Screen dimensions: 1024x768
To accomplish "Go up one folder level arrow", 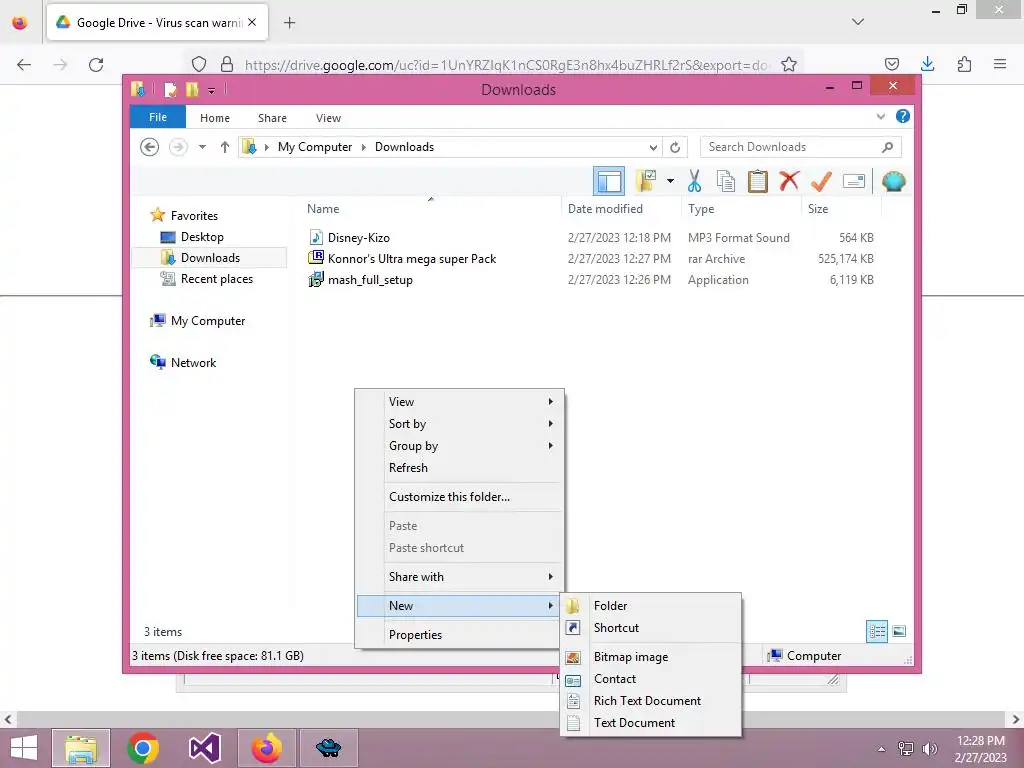I will point(225,147).
